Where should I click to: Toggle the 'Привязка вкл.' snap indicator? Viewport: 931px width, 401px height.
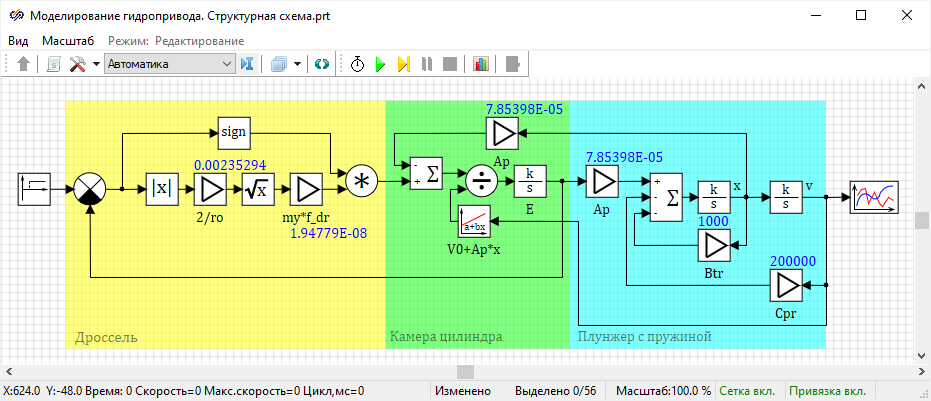point(829,391)
